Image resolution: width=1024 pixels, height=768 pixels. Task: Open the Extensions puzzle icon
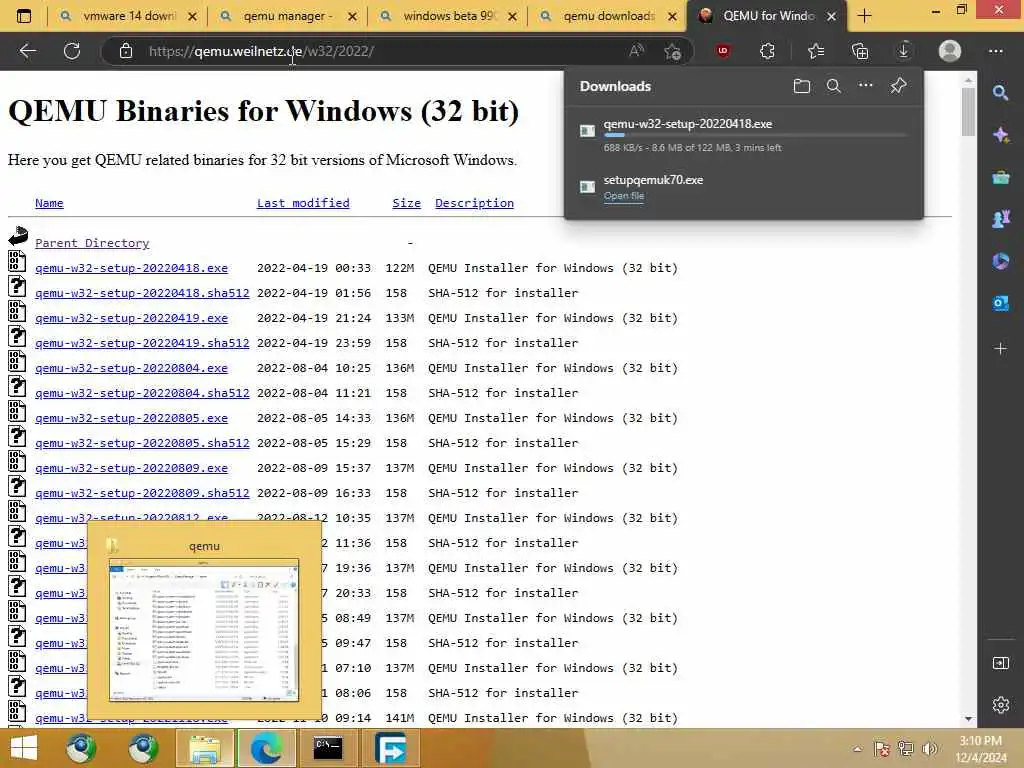[x=767, y=51]
